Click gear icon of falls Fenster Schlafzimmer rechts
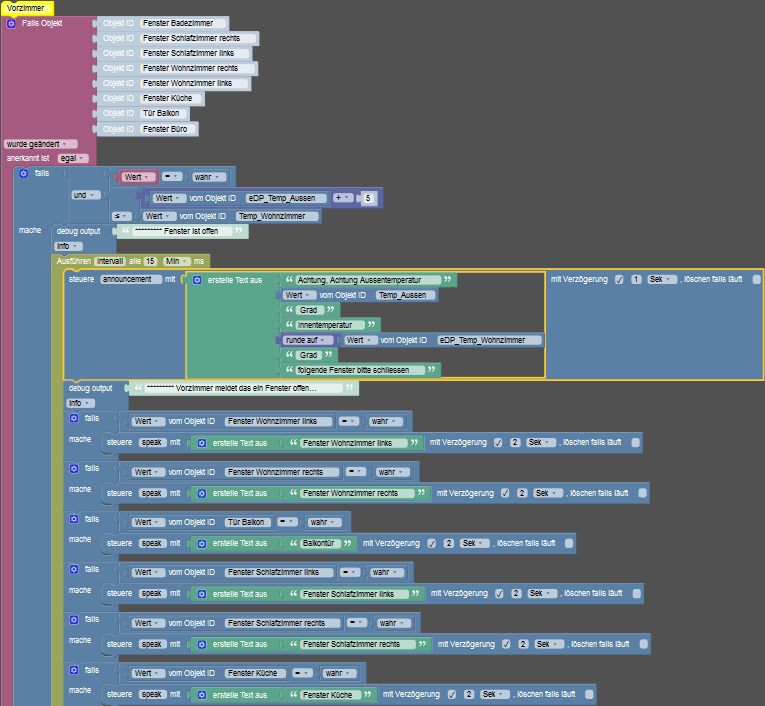The height and width of the screenshot is (706, 765). 74,620
